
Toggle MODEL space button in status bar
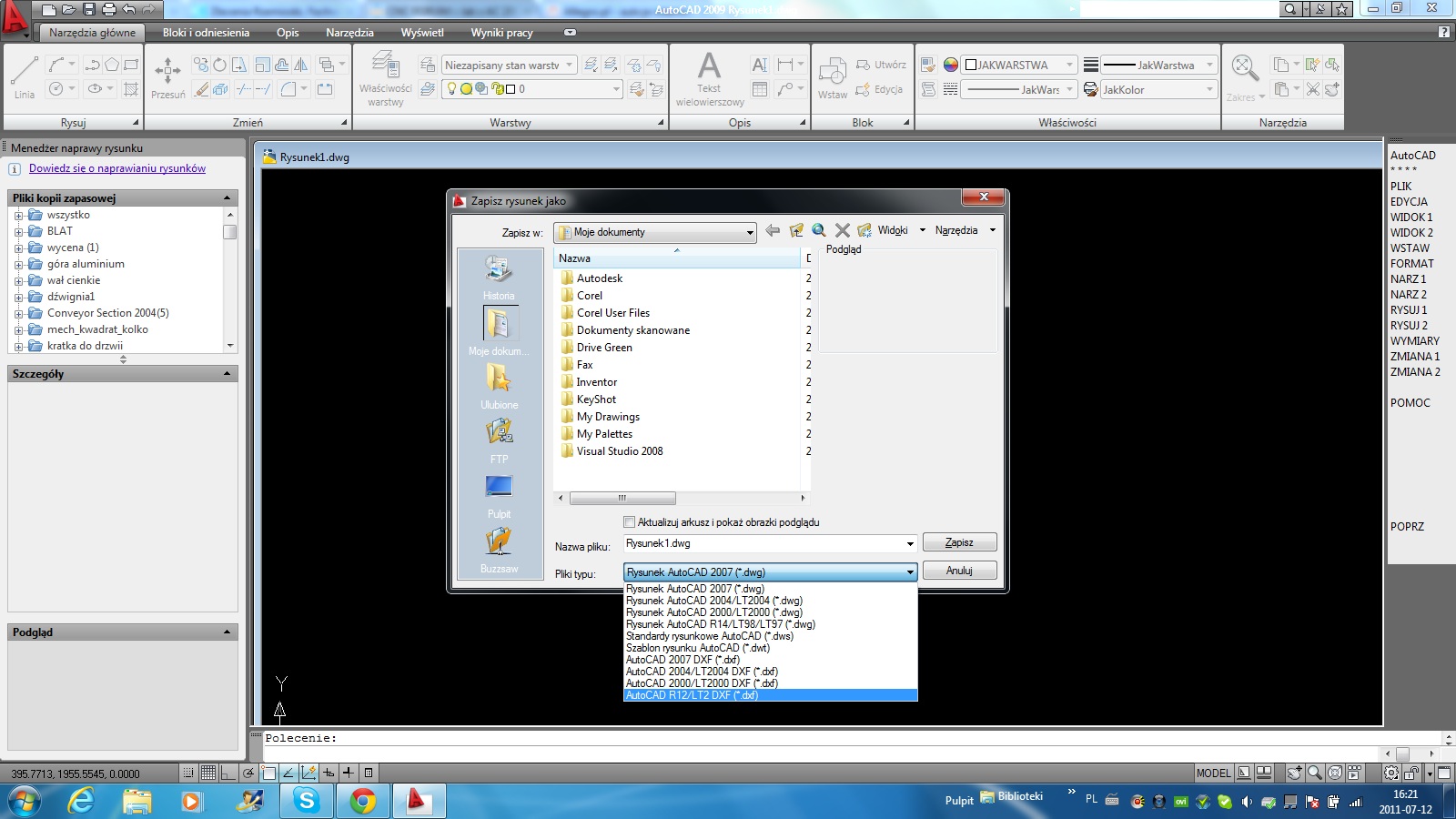tap(1213, 773)
